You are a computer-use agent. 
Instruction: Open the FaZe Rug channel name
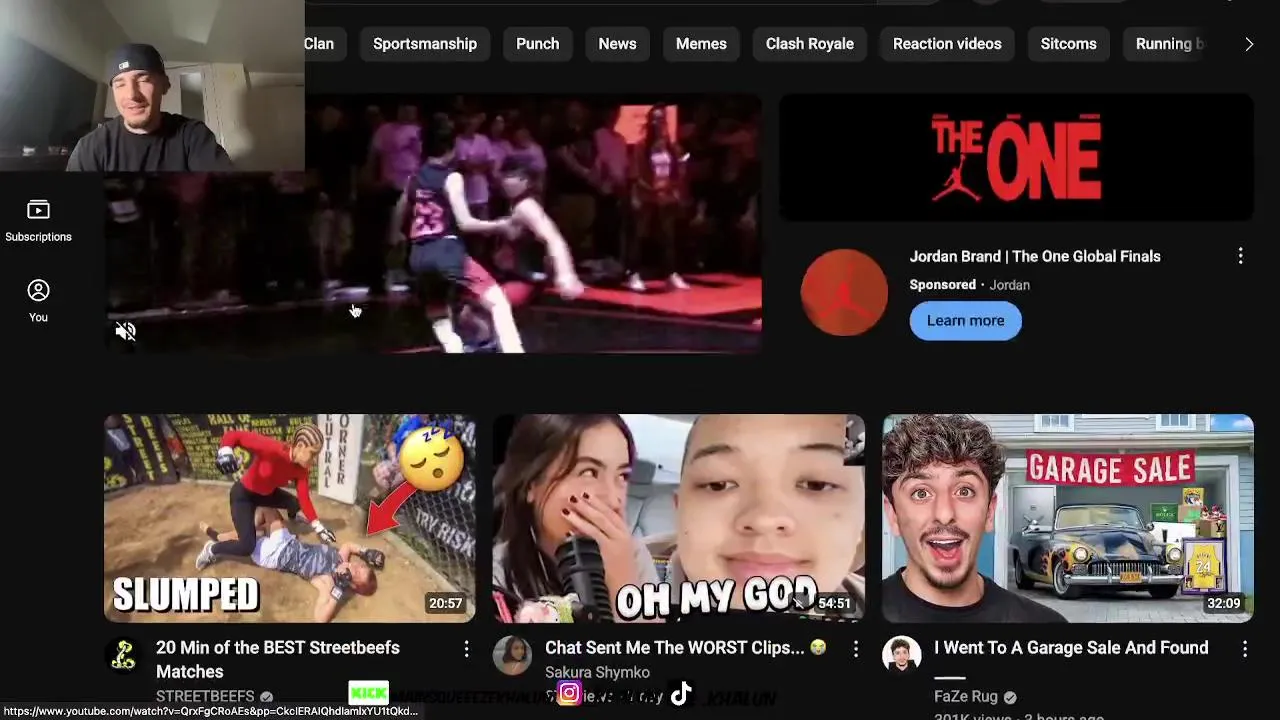pos(966,697)
